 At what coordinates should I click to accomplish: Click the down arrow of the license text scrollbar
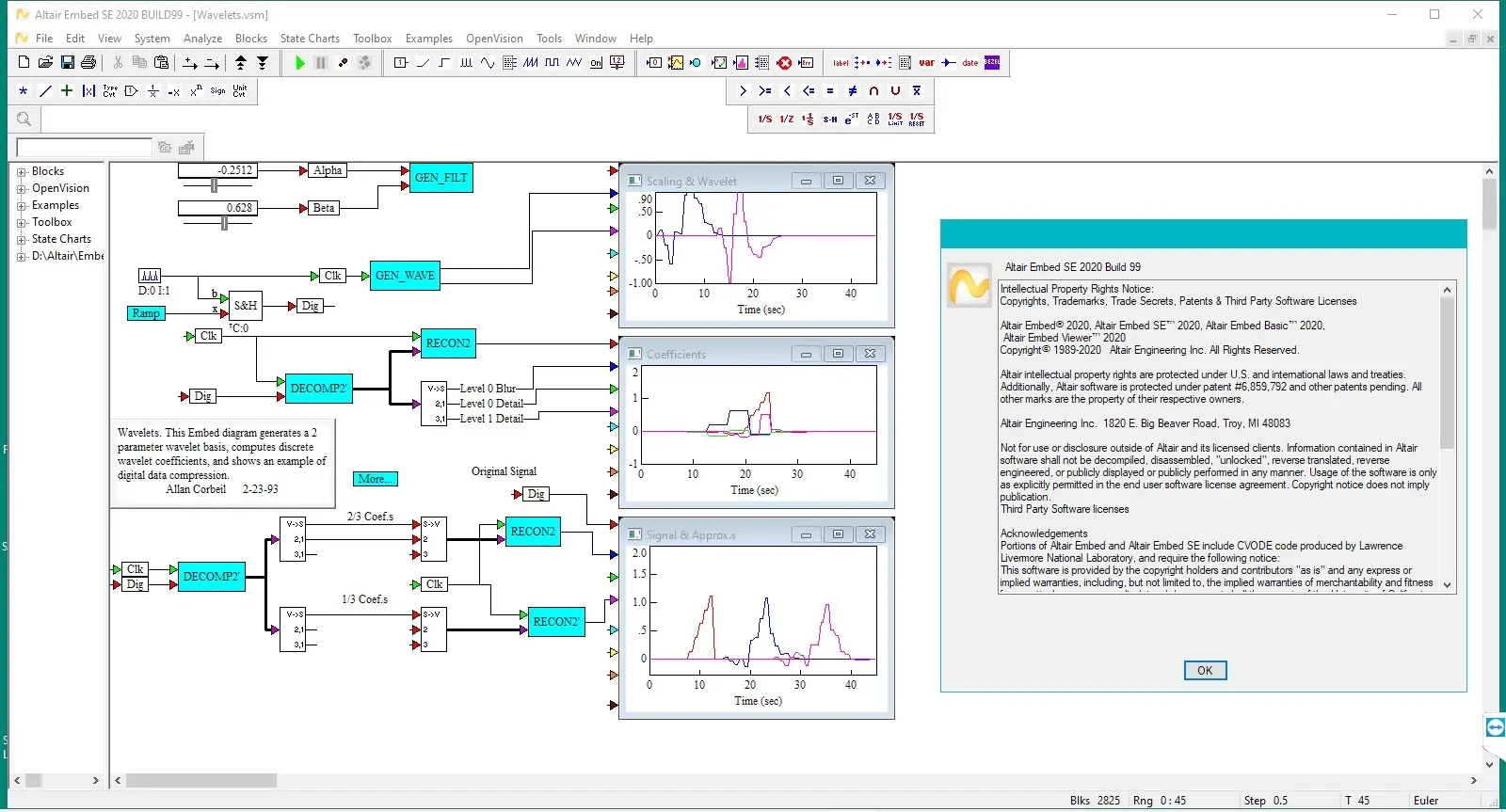(1448, 585)
